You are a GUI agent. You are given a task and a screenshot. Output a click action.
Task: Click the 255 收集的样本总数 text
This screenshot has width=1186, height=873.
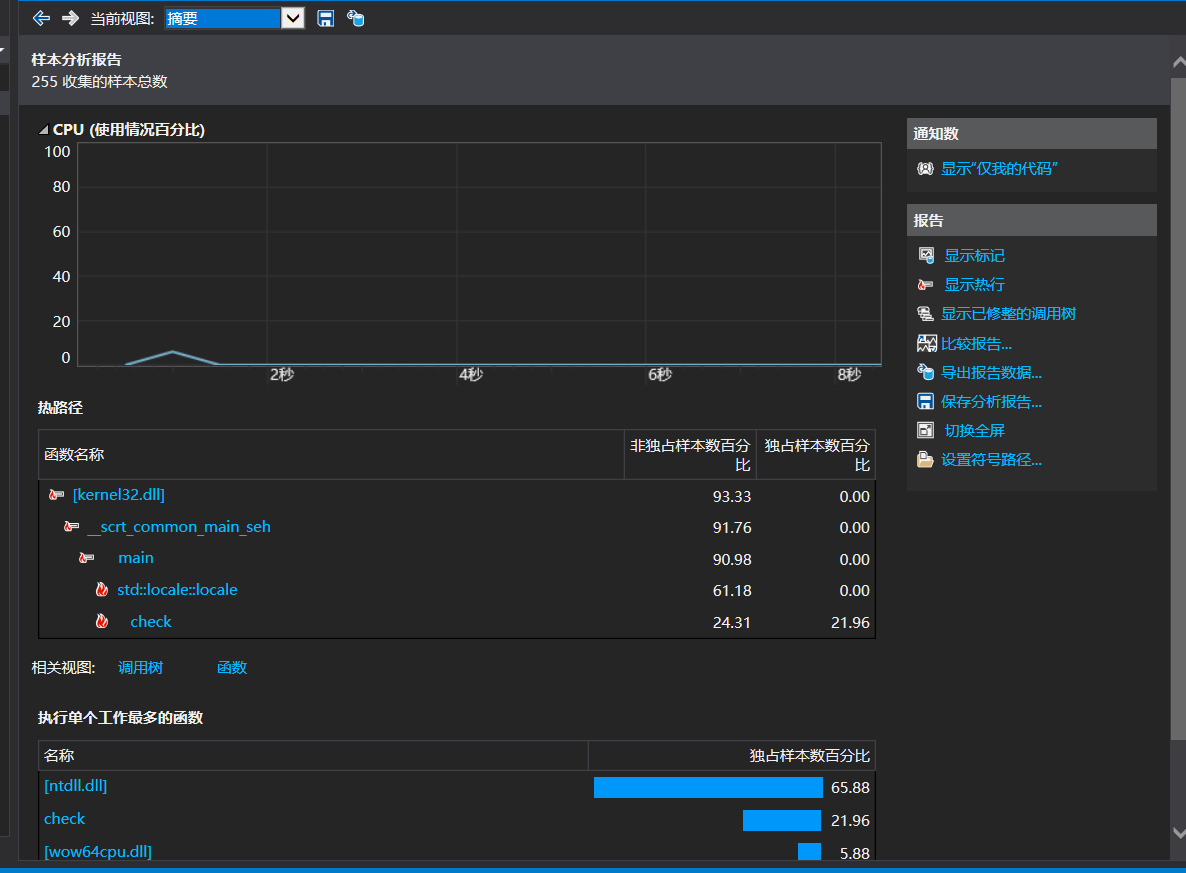pyautogui.click(x=99, y=82)
